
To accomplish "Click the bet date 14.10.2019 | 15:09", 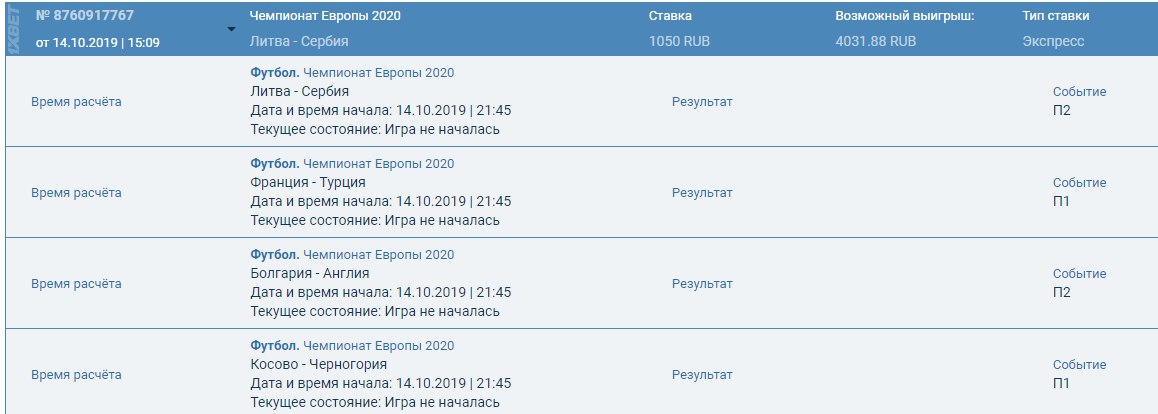I will pyautogui.click(x=97, y=42).
